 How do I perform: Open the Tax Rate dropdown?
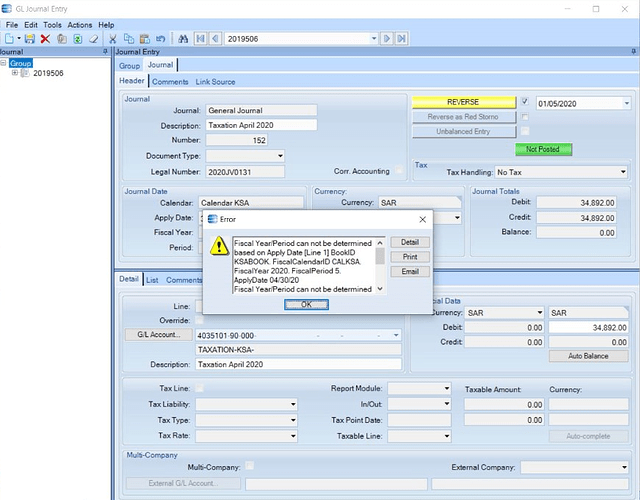293,436
